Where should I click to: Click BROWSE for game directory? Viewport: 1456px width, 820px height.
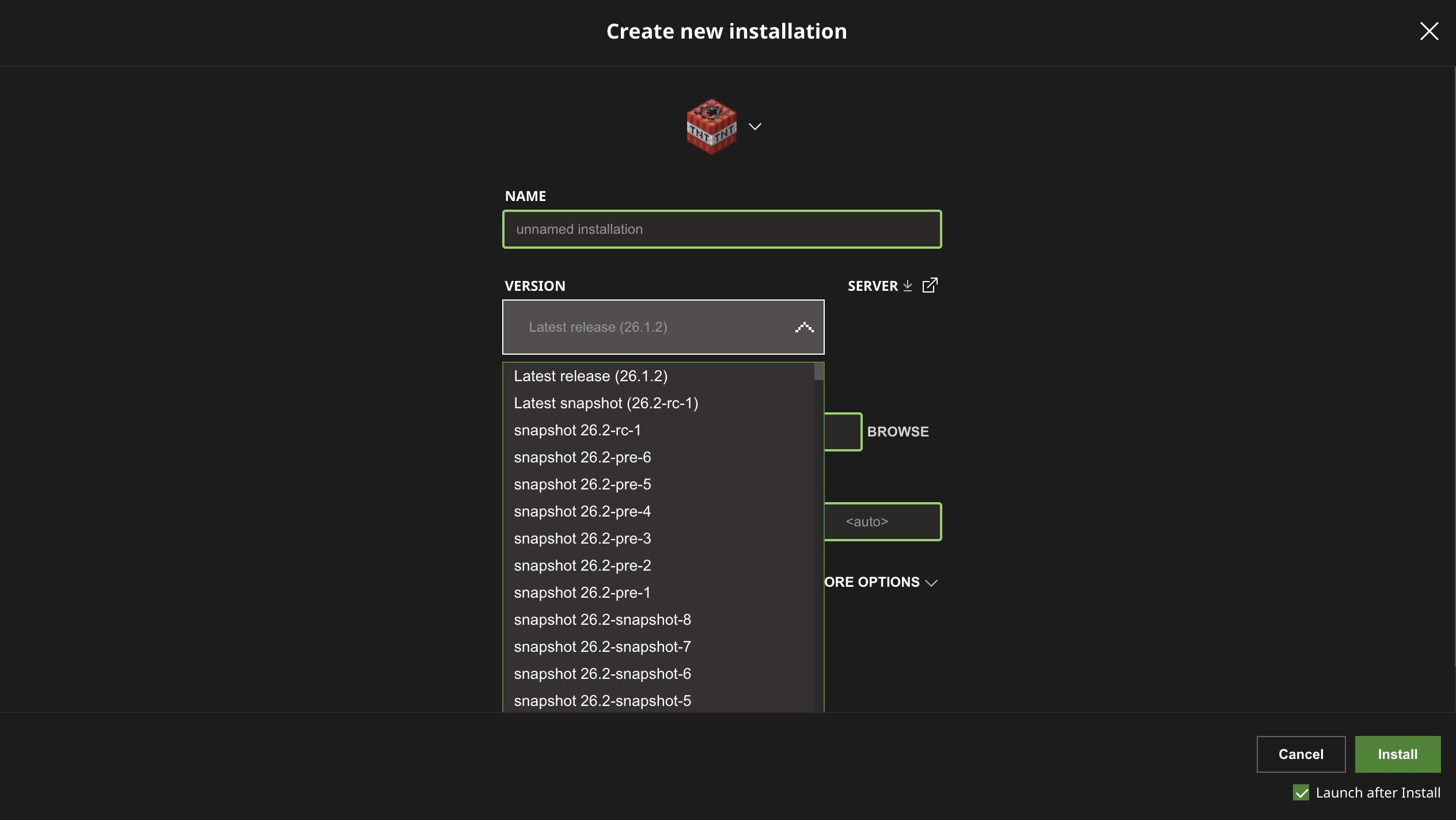tap(897, 432)
